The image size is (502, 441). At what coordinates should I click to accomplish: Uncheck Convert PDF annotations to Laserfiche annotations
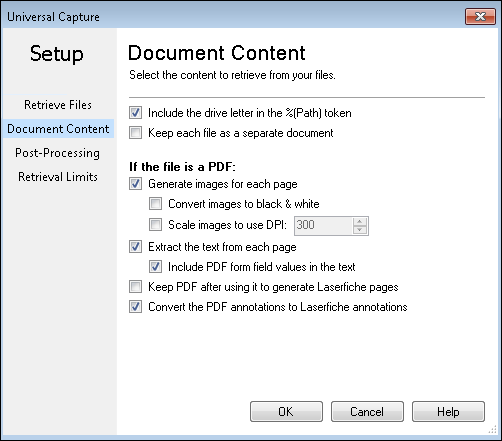[135, 307]
